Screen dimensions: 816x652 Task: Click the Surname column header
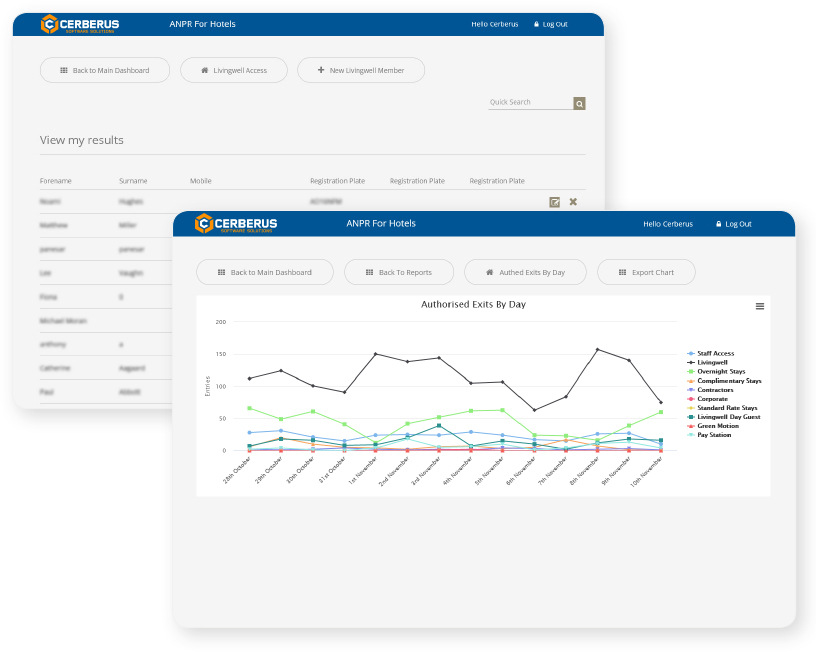pos(133,181)
